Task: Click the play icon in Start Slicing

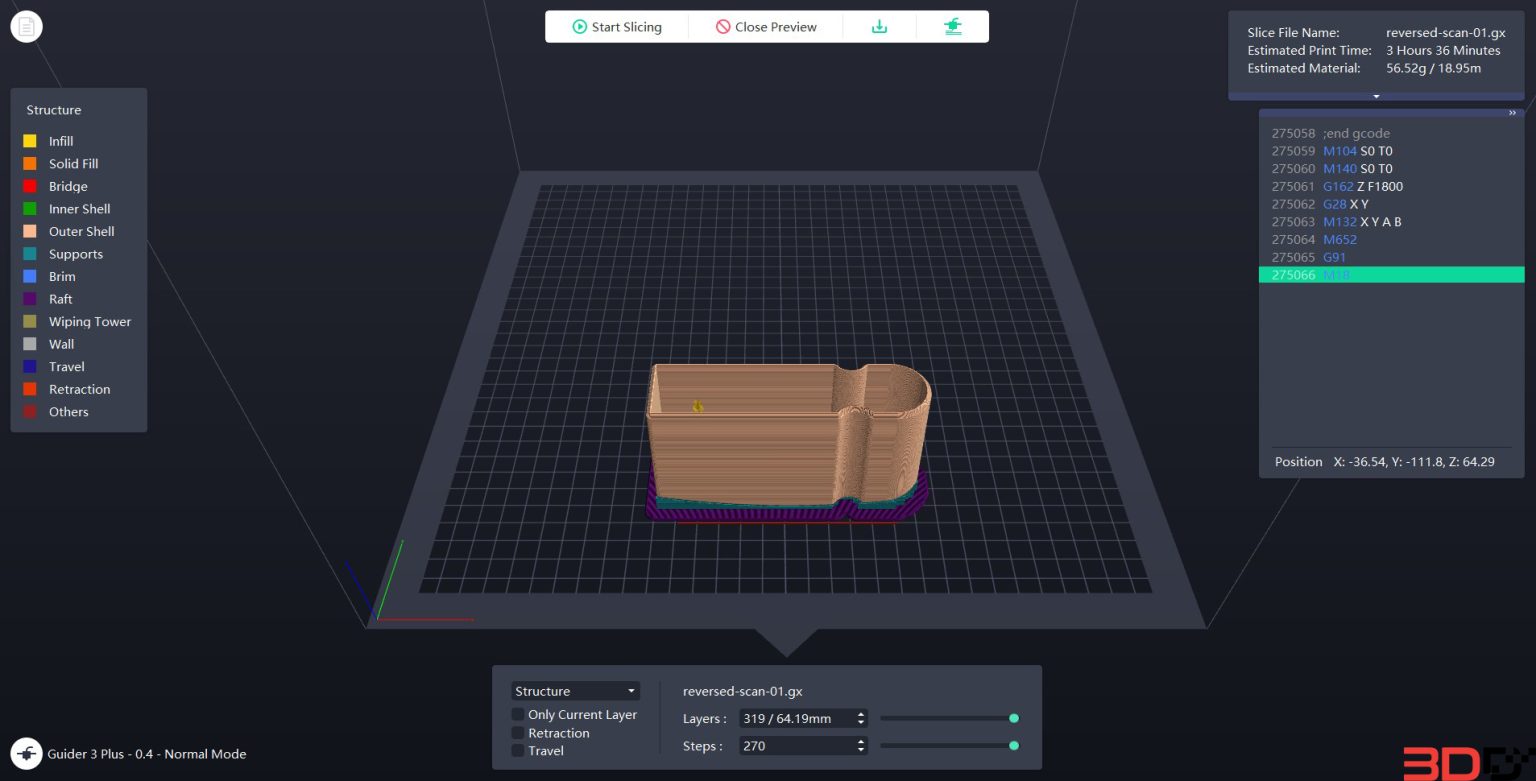Action: (x=579, y=27)
